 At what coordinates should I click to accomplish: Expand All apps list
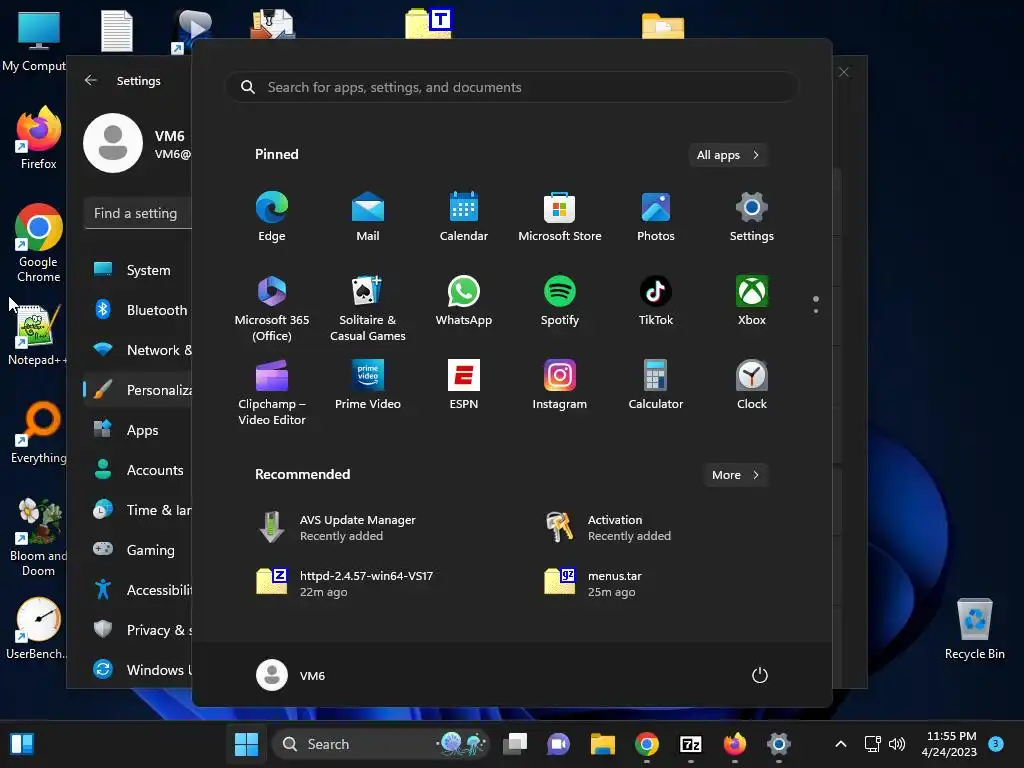pyautogui.click(x=728, y=155)
